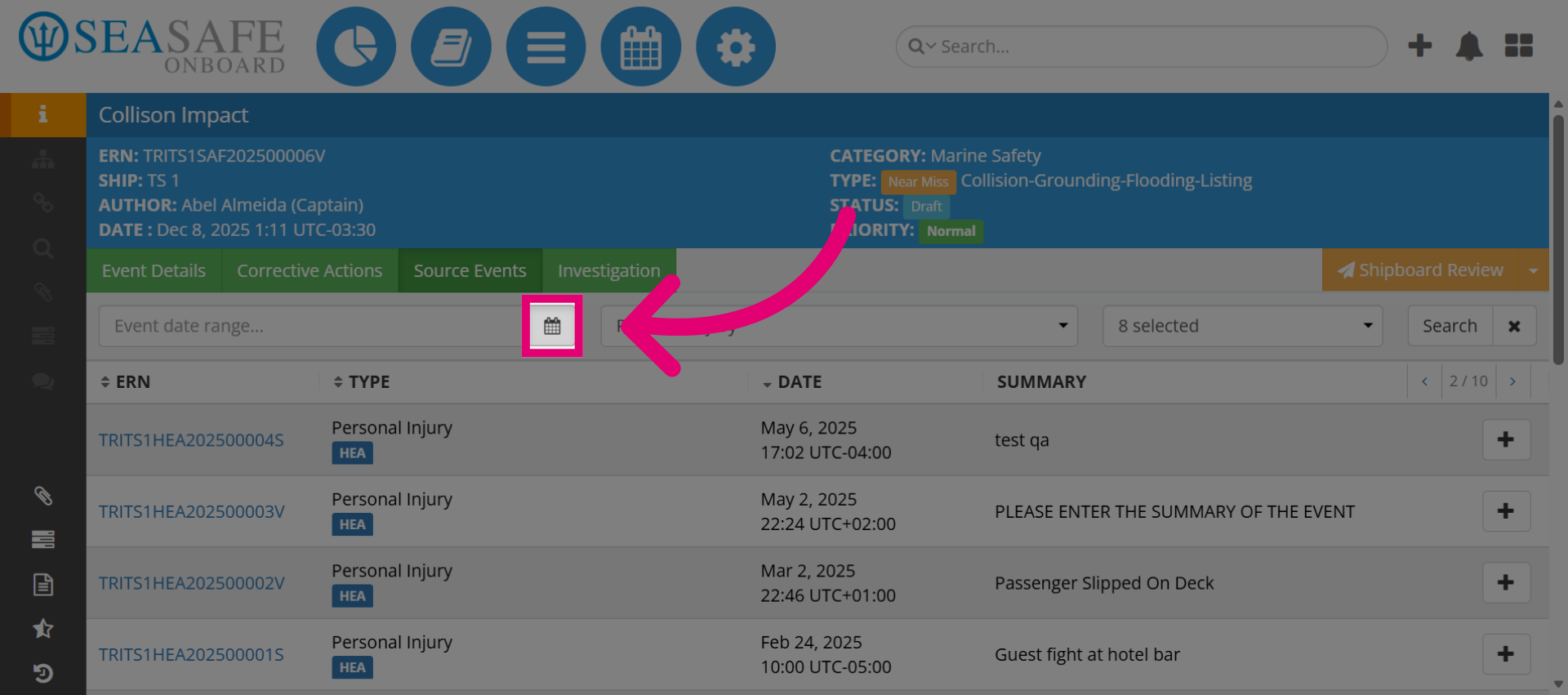This screenshot has height=695, width=1568.
Task: Open the '8 selected' dropdown
Action: tap(1242, 326)
